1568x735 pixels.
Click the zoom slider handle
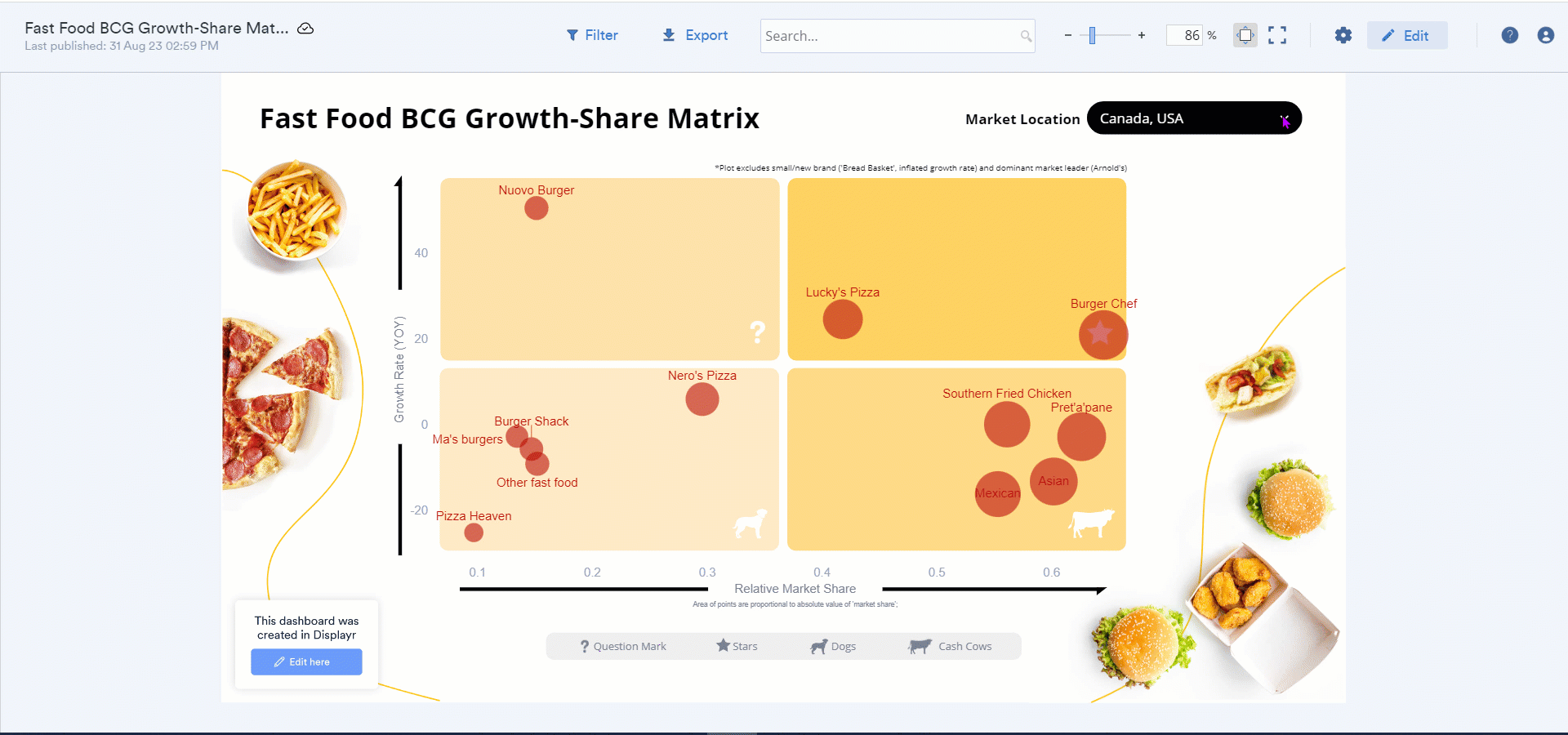click(x=1092, y=35)
